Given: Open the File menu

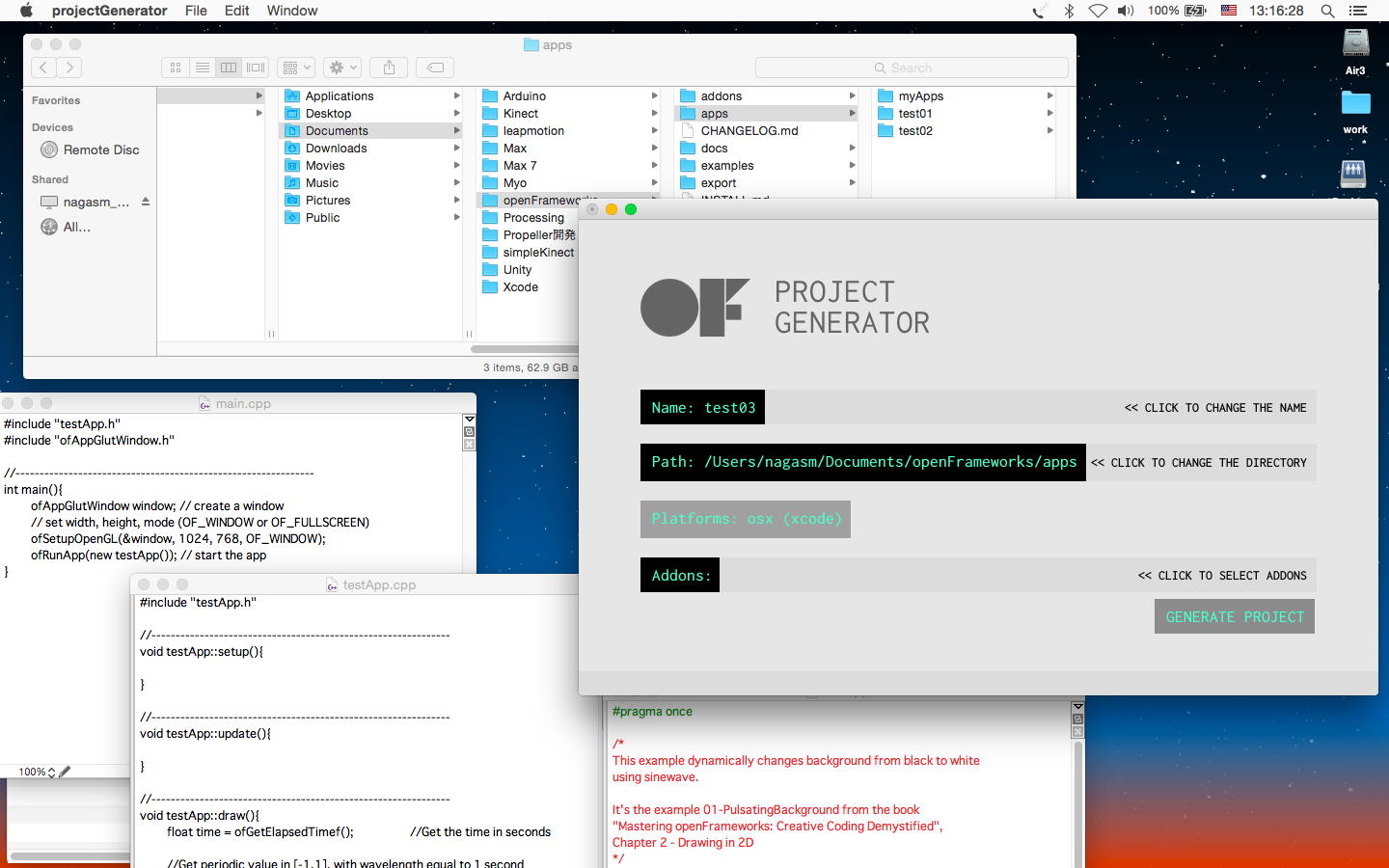Looking at the screenshot, I should coord(196,11).
